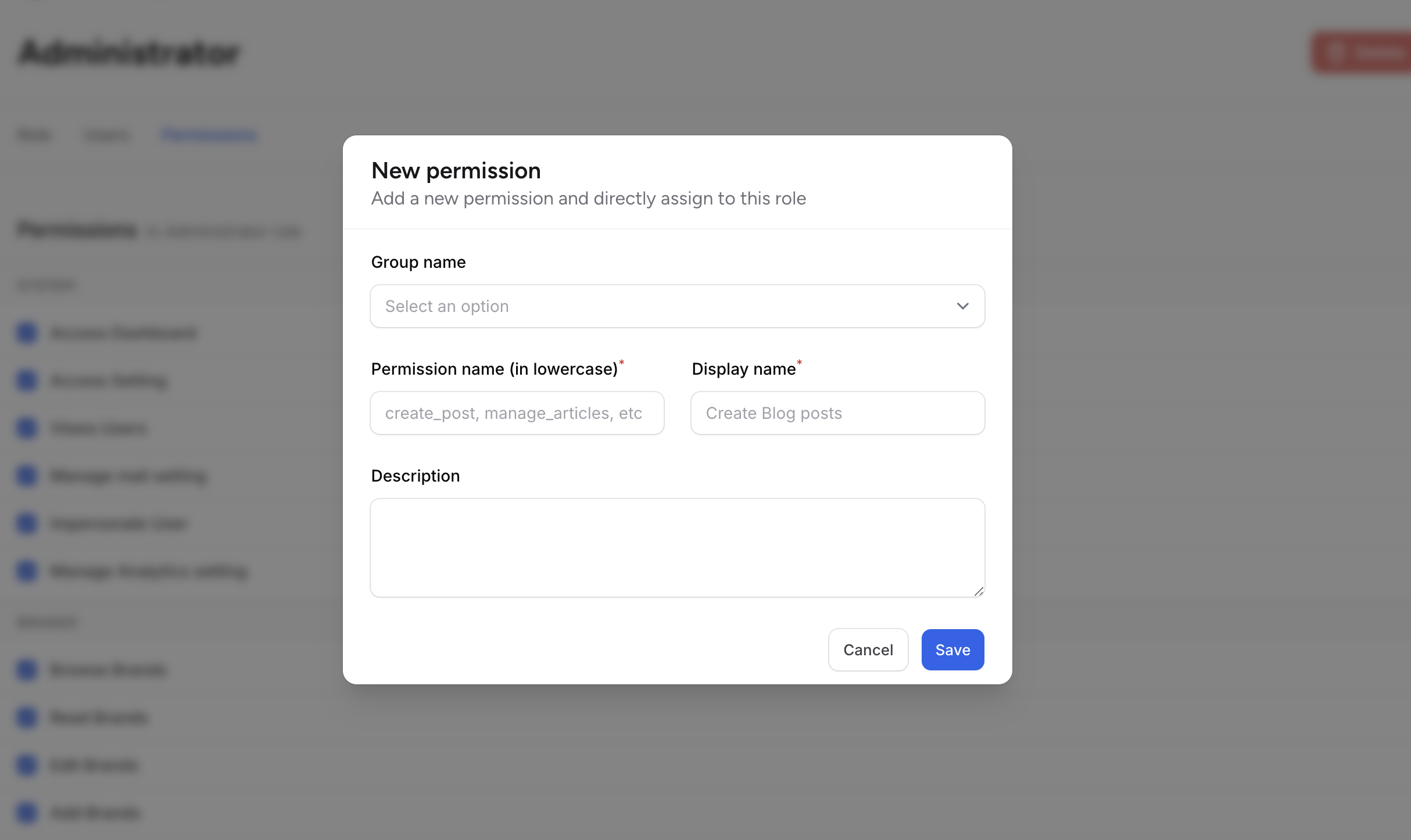Switch to the Role tab
This screenshot has width=1411, height=840.
[34, 135]
